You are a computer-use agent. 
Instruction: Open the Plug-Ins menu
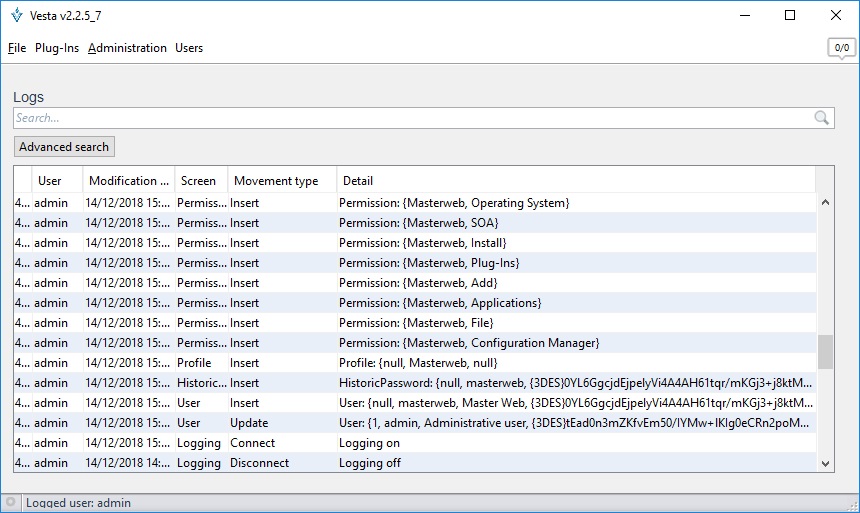click(57, 48)
